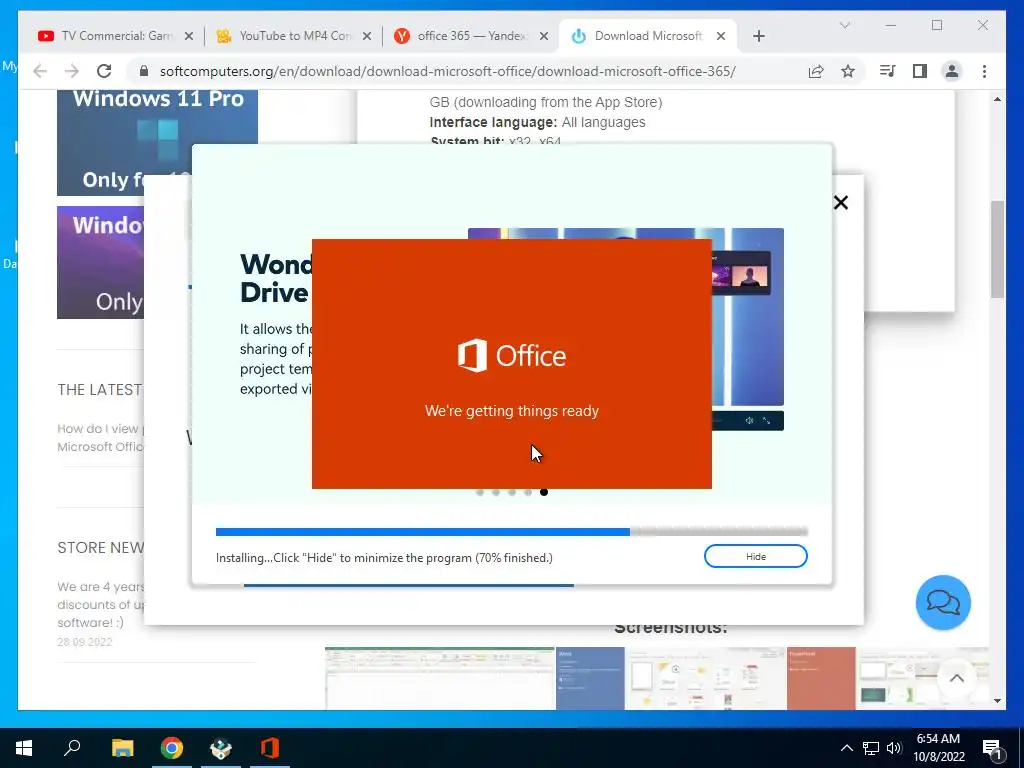Switch to the TV Commercial YouTube tab
1024x768 pixels.
pos(116,36)
